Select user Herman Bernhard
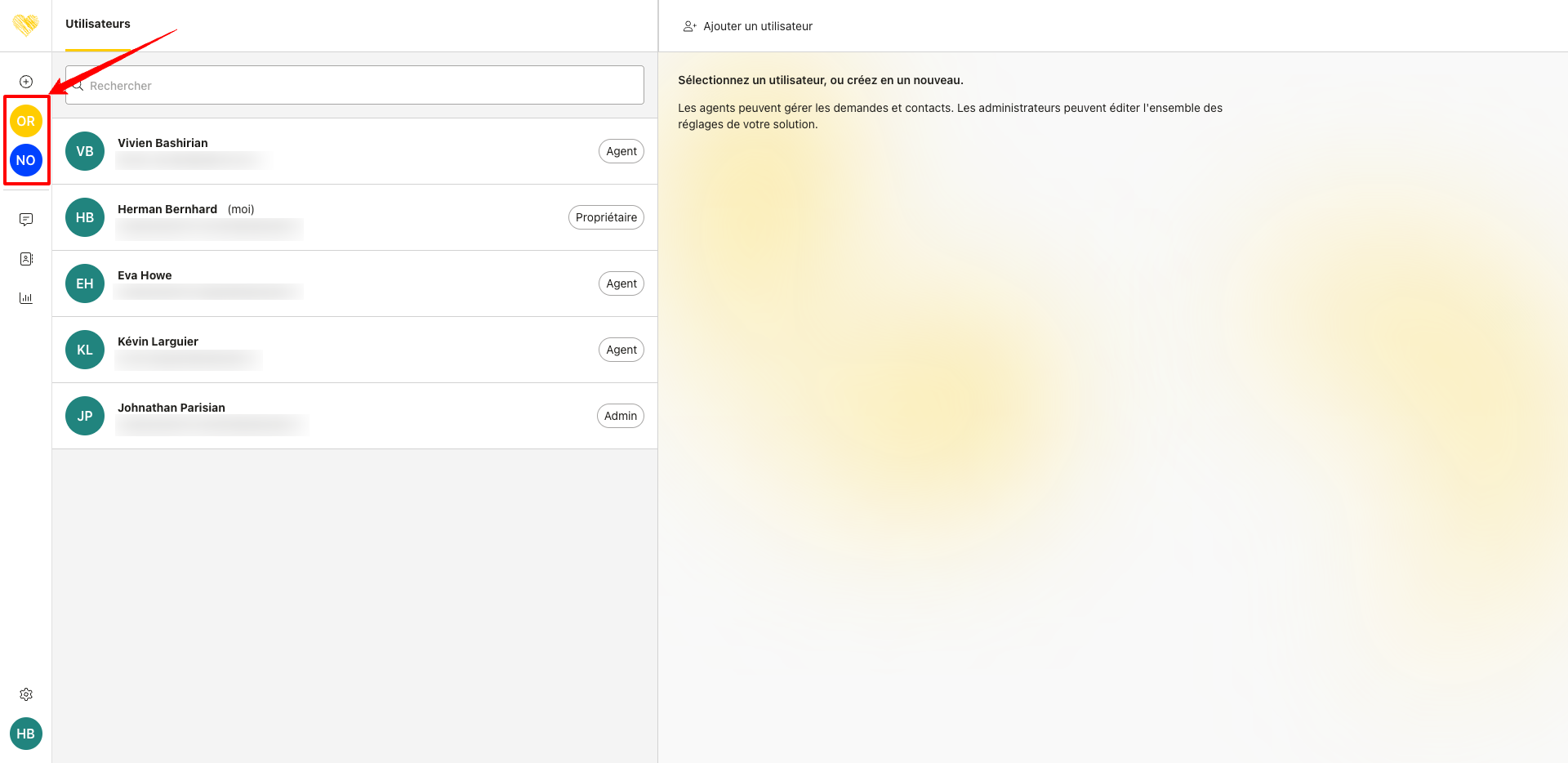Viewport: 1568px width, 763px height. 167,209
